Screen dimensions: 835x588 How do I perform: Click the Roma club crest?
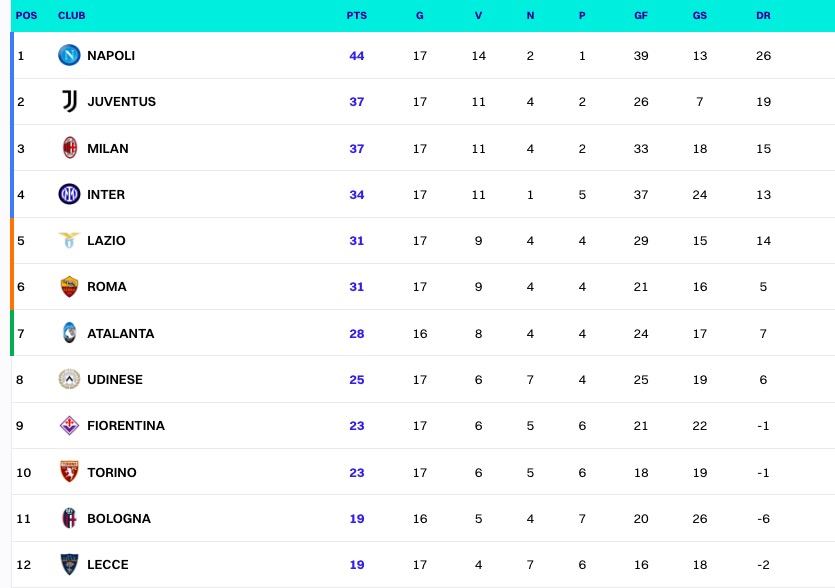tap(69, 287)
